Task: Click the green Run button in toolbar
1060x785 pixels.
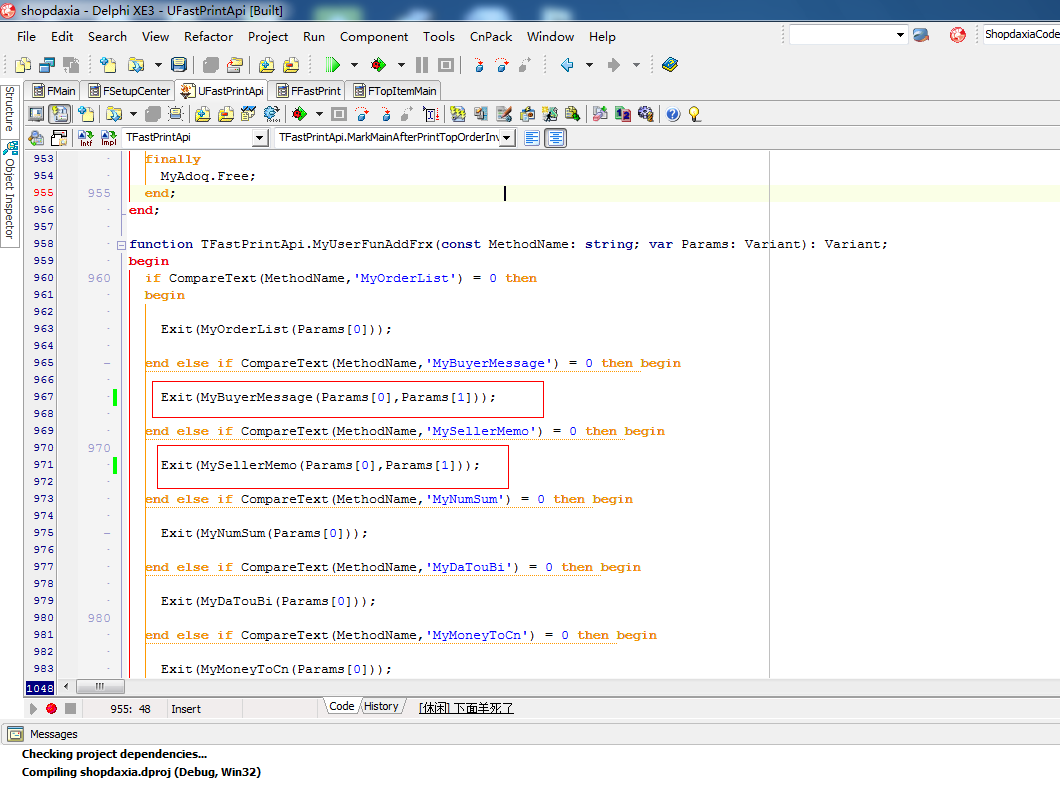Action: [332, 65]
